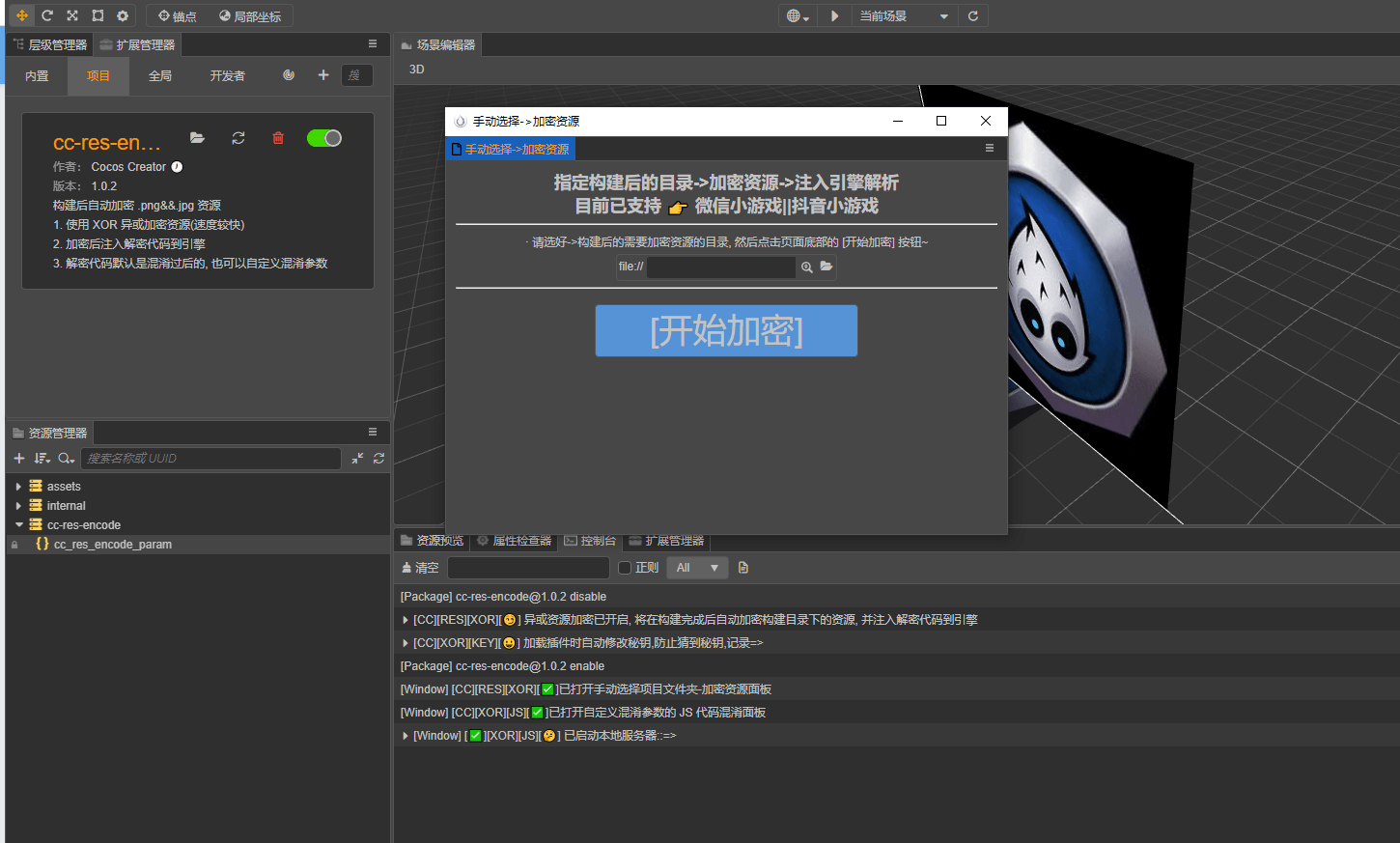Select the scale transform tool
This screenshot has width=1400, height=843.
point(72,15)
